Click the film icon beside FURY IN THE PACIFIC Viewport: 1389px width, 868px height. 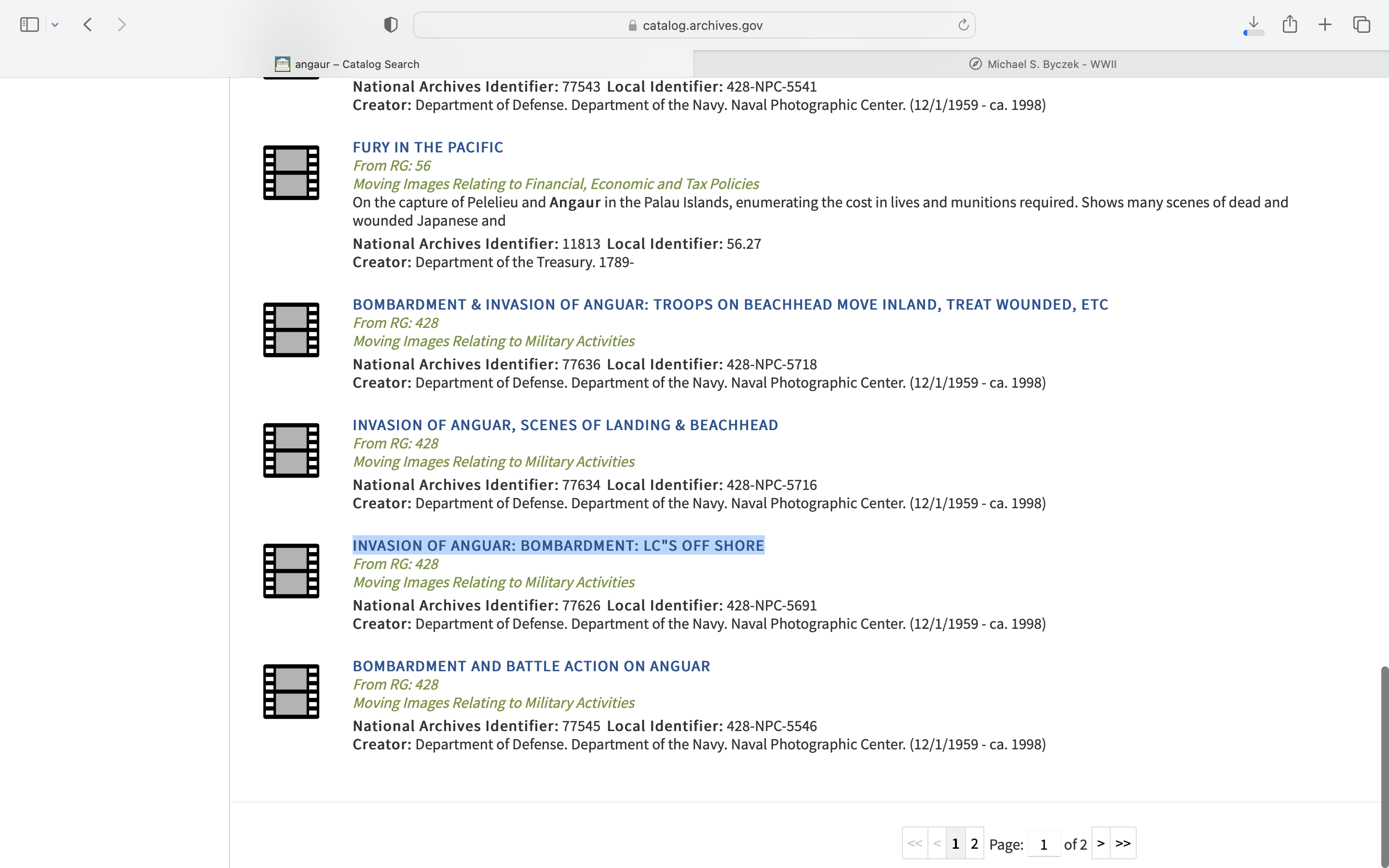coord(291,173)
